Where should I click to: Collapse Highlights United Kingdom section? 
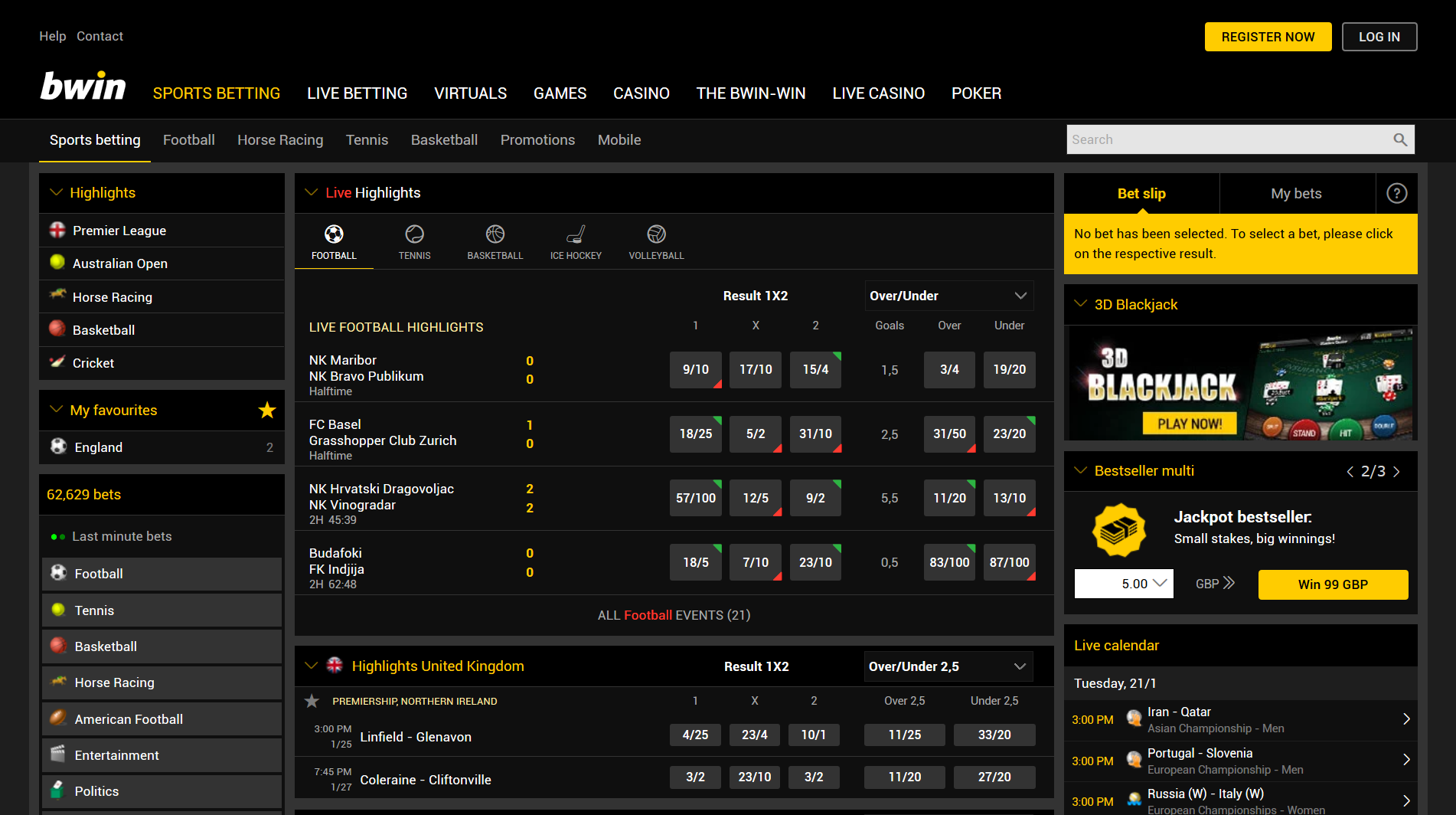[x=311, y=666]
